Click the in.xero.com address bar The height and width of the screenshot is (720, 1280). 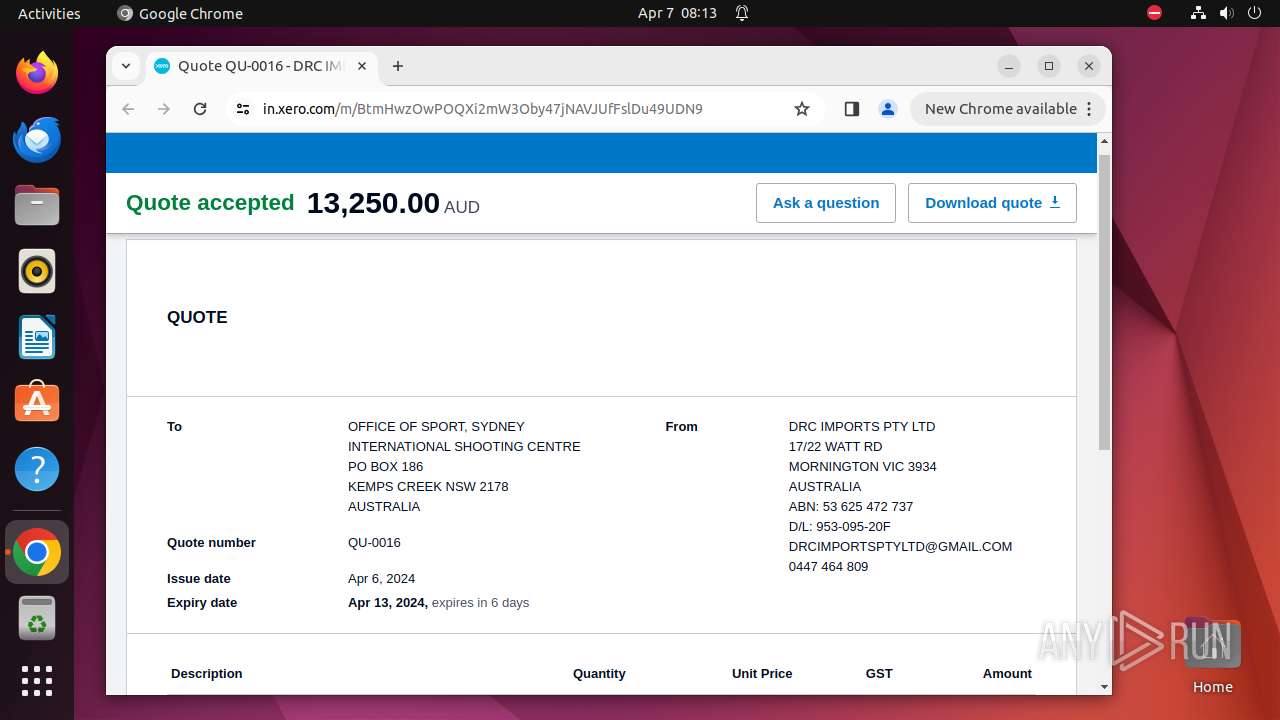pos(483,109)
